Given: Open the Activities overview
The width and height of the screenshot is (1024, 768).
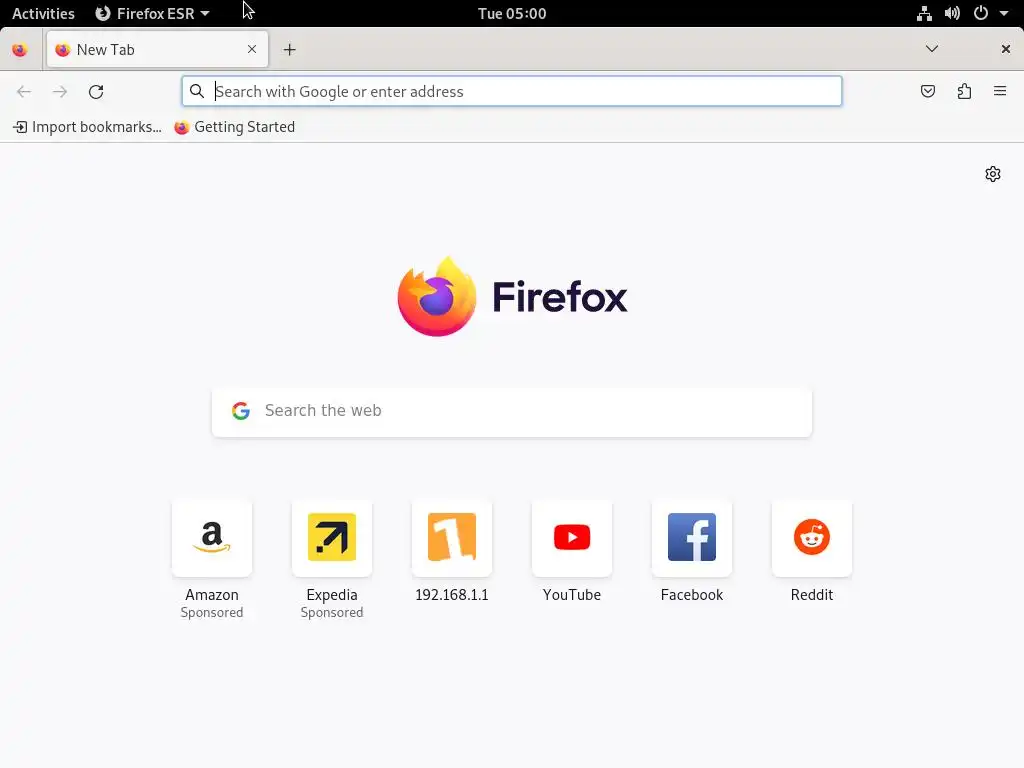Looking at the screenshot, I should pos(43,13).
